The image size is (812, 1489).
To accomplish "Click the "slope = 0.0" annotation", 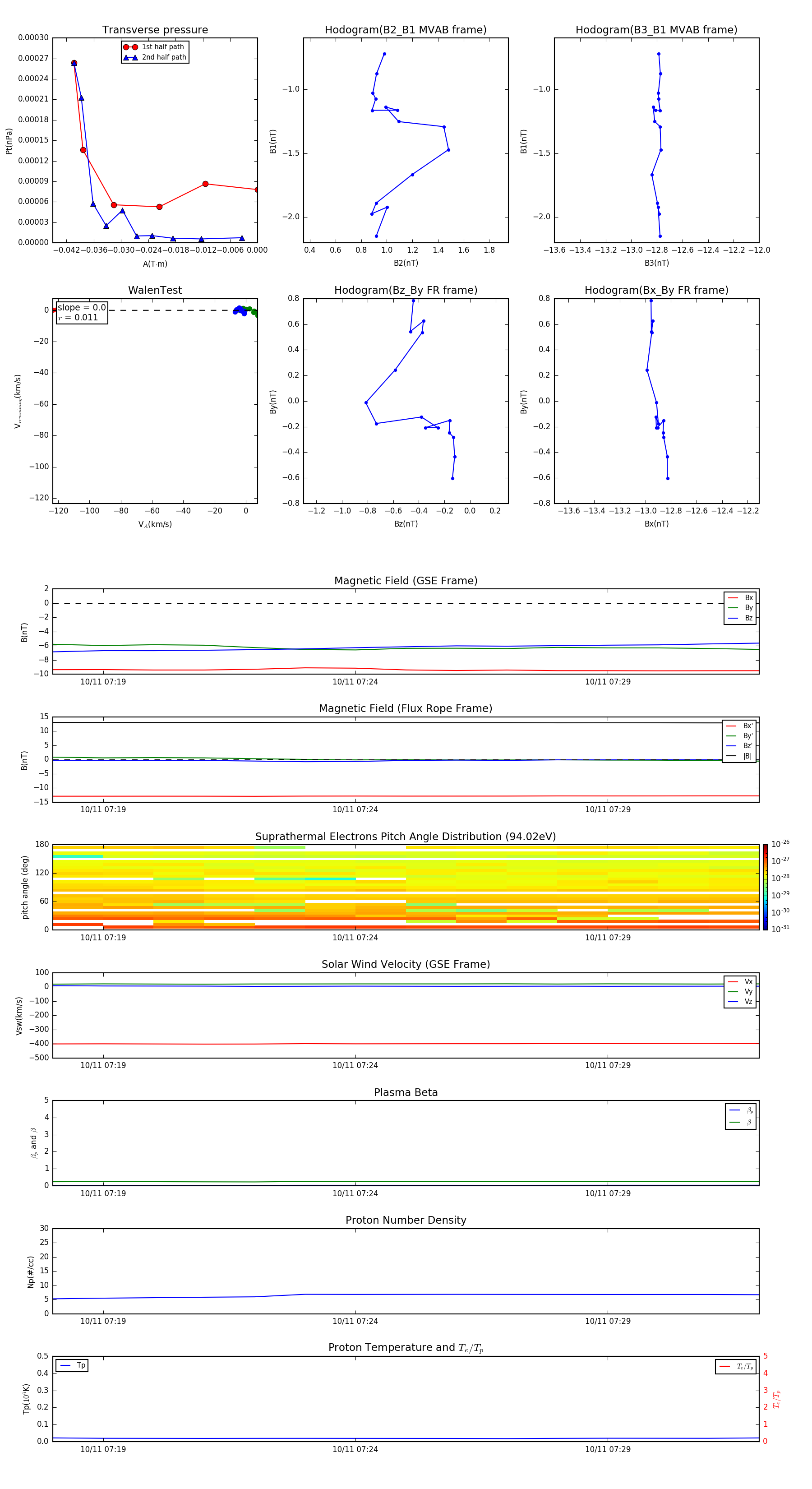I will click(x=82, y=308).
